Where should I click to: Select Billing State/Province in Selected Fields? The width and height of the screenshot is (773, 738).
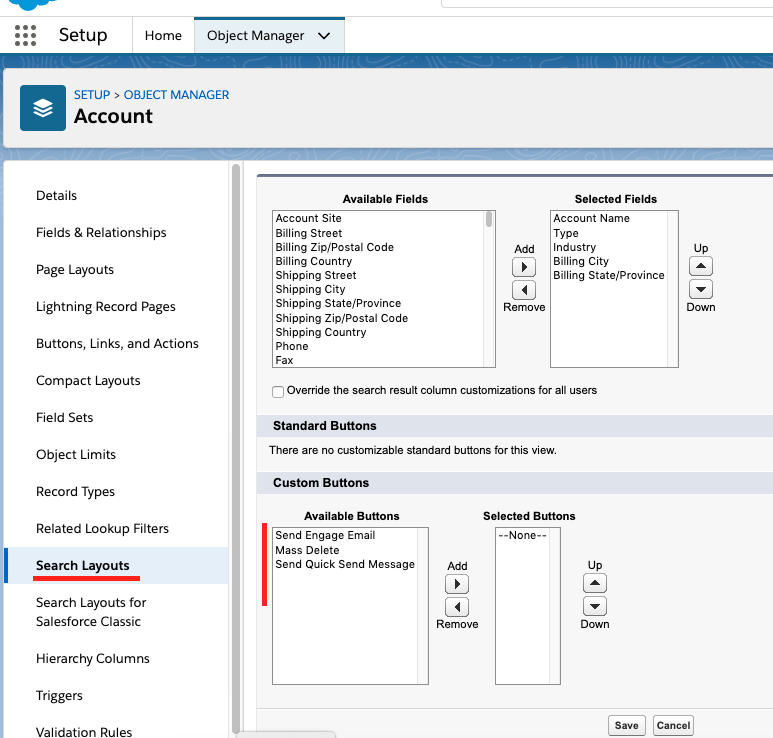(x=609, y=275)
